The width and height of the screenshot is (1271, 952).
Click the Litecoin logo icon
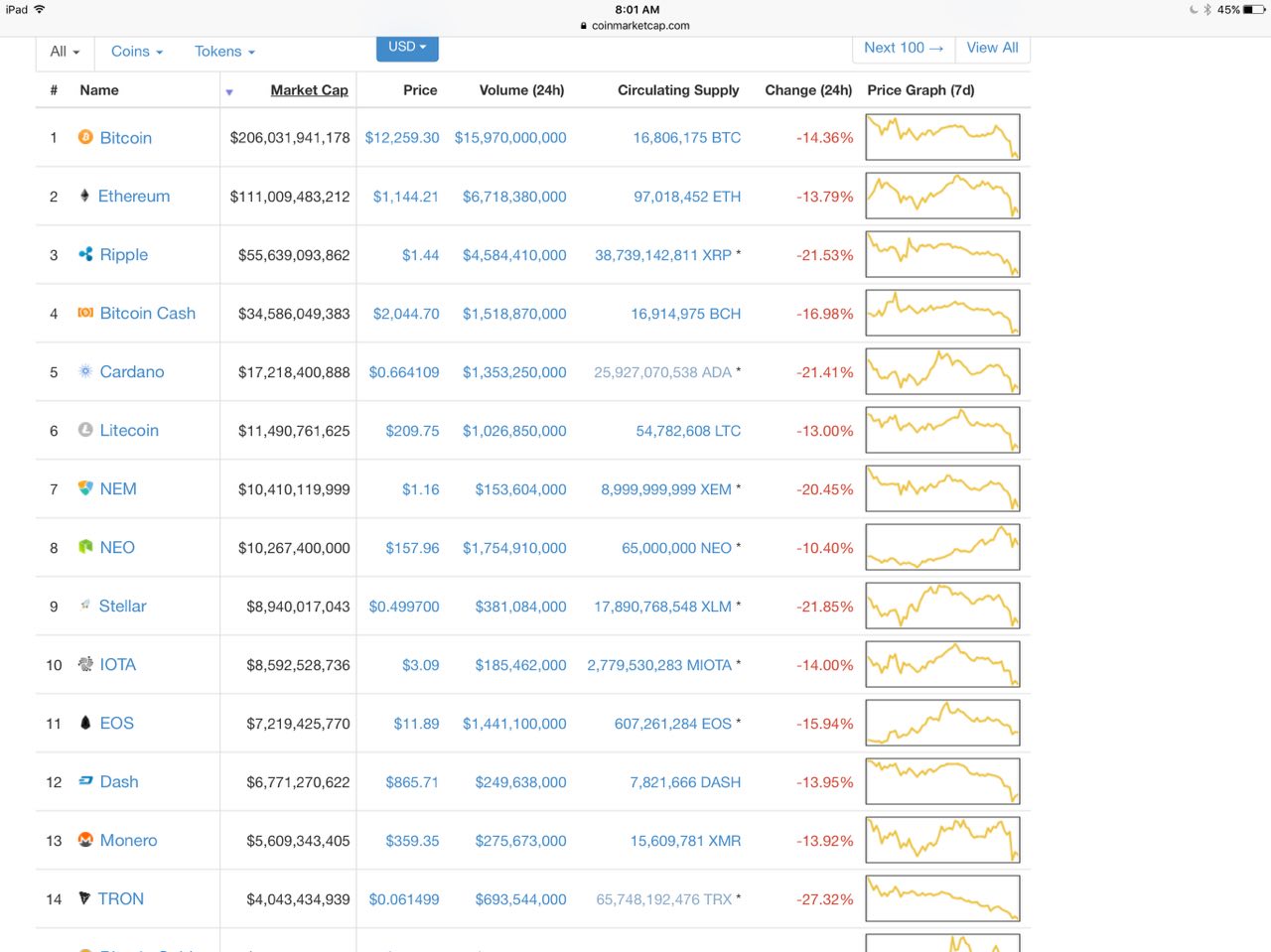85,430
